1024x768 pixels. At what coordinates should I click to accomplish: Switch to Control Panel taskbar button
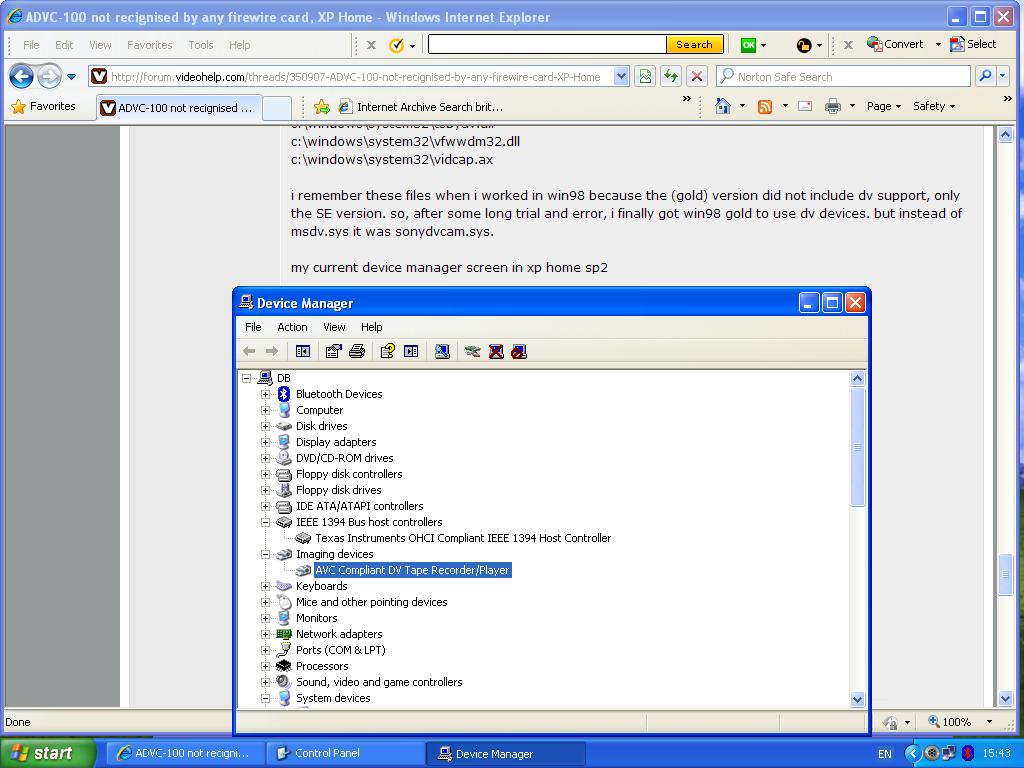click(x=345, y=754)
